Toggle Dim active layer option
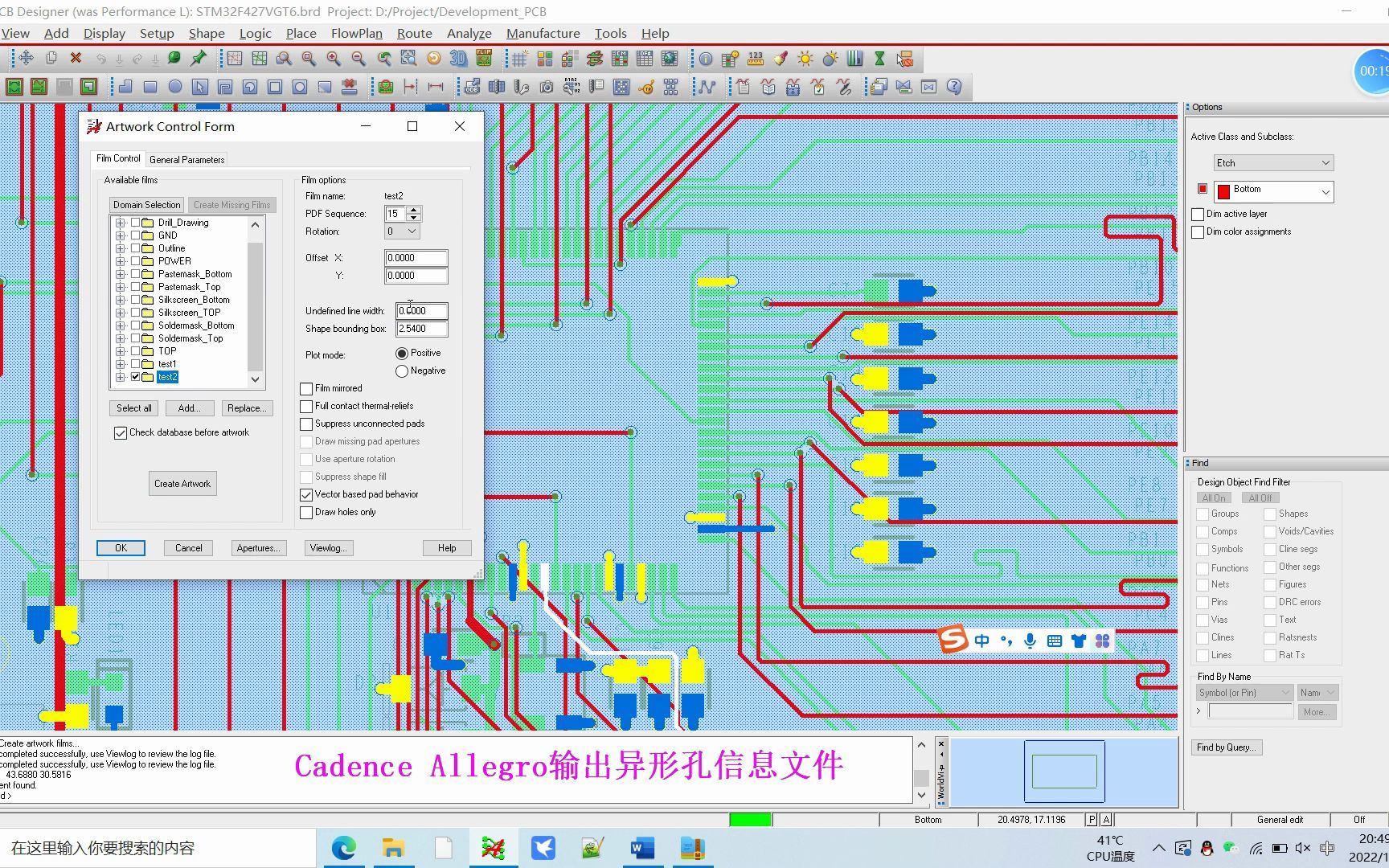This screenshot has width=1389, height=868. [1198, 214]
